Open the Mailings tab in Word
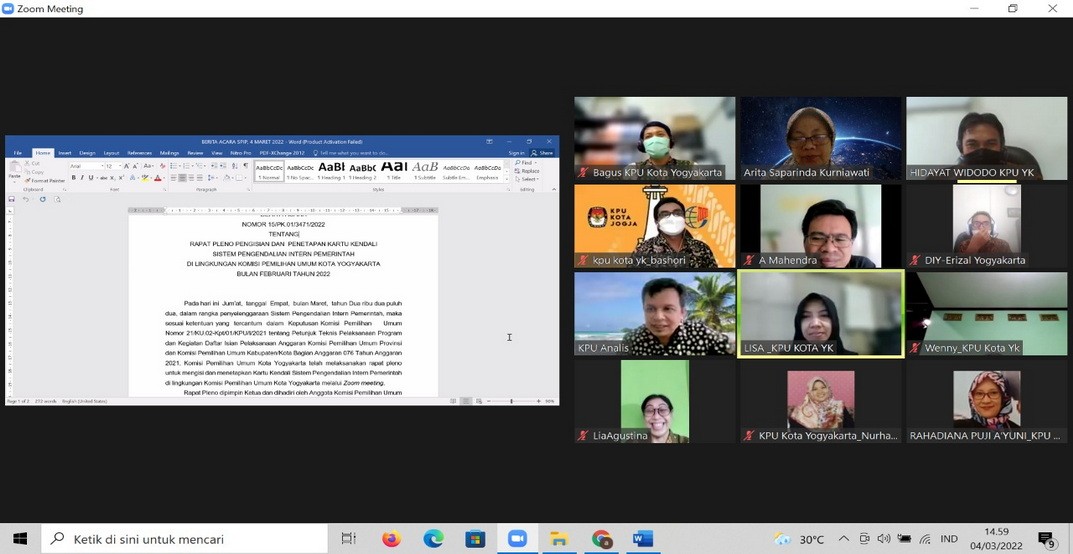The image size is (1073, 554). tap(169, 153)
